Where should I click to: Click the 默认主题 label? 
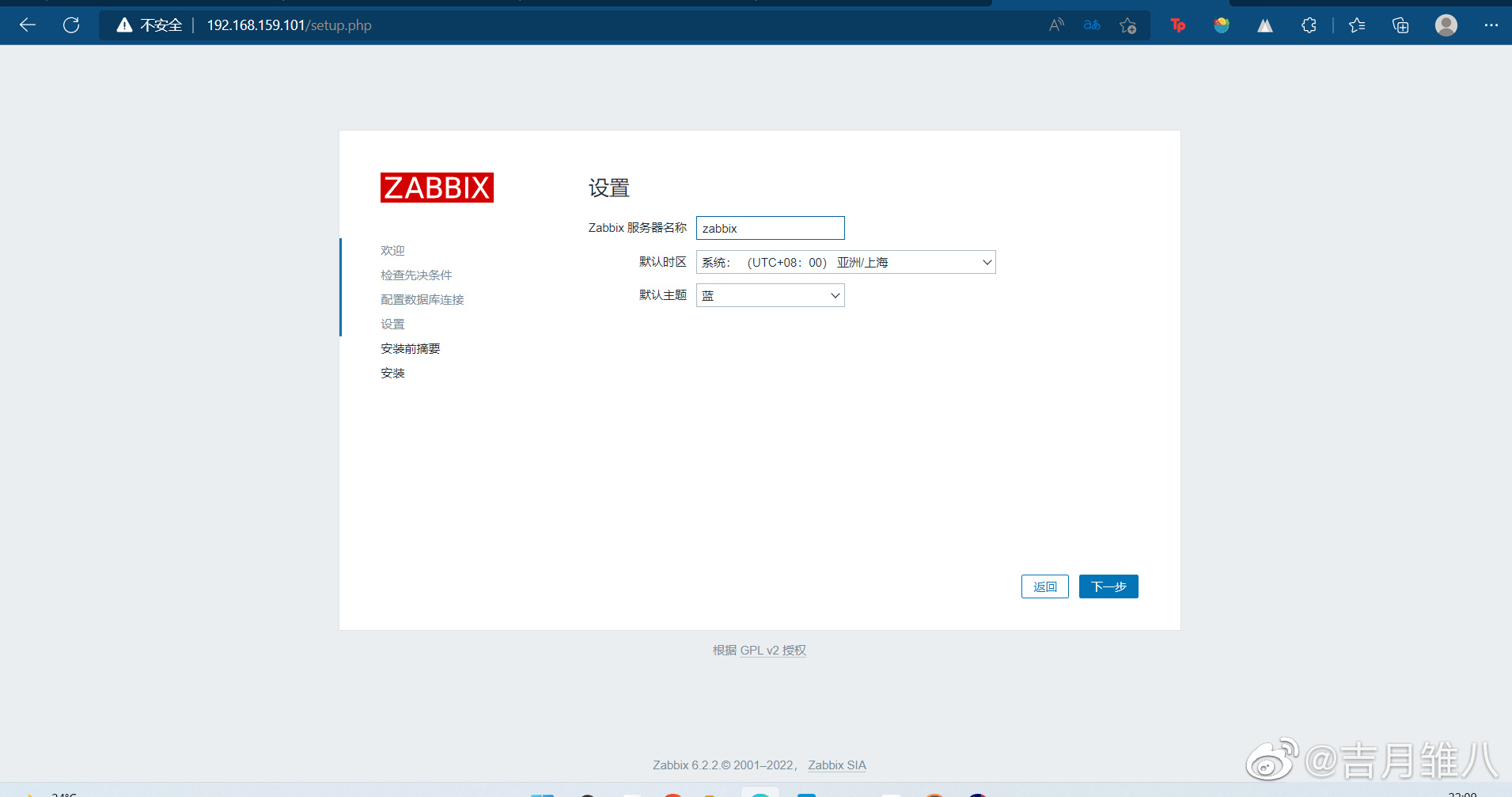[x=663, y=294]
